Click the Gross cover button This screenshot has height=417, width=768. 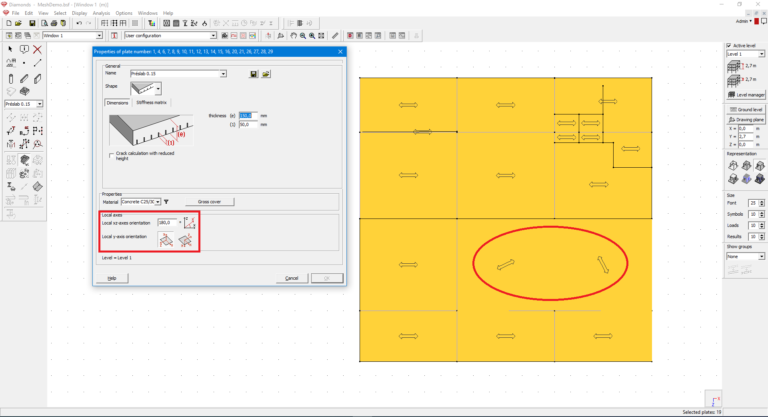(210, 202)
